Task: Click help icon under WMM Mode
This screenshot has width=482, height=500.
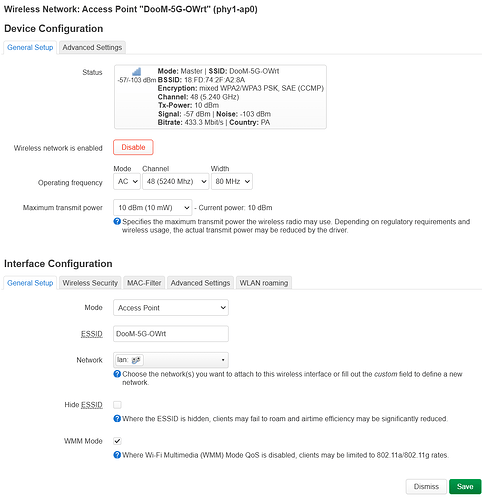Action: [x=117, y=455]
